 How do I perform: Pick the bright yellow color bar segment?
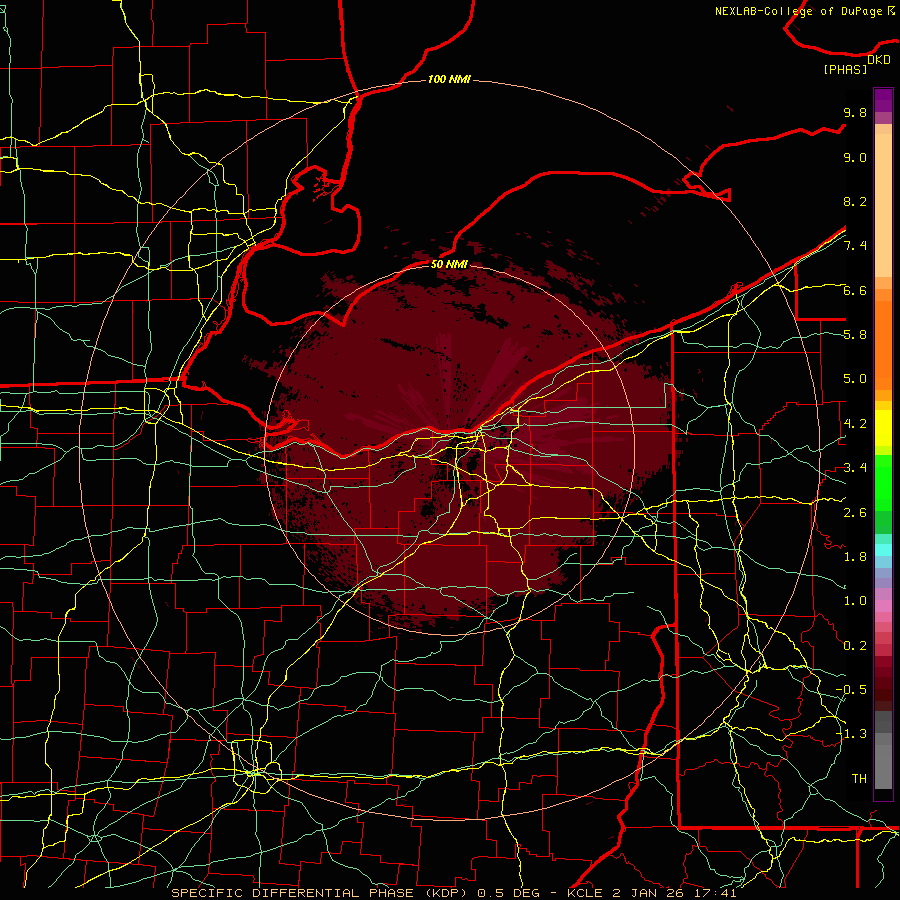(883, 428)
